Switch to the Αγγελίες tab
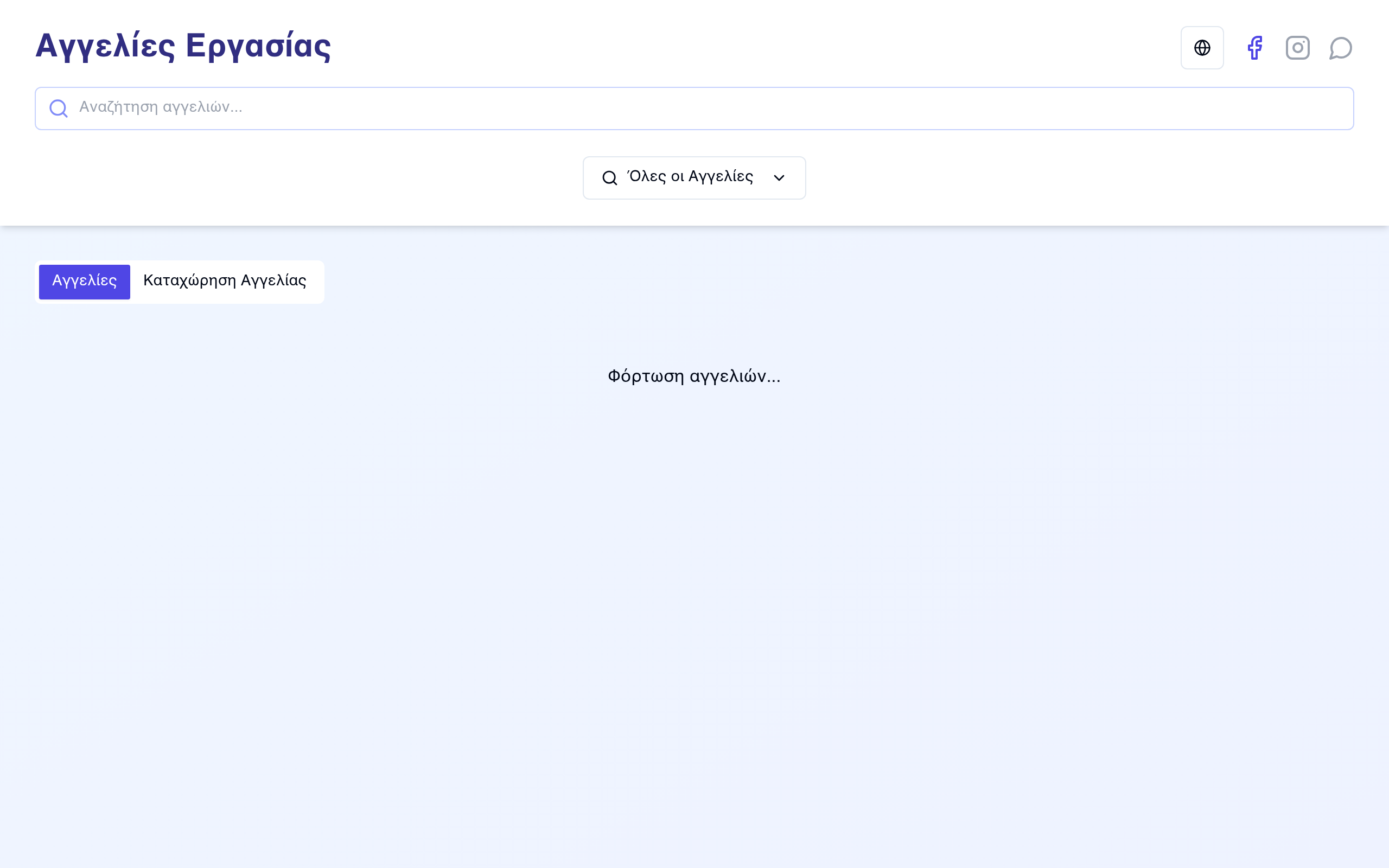Screen dimensions: 1389x868 point(85,282)
